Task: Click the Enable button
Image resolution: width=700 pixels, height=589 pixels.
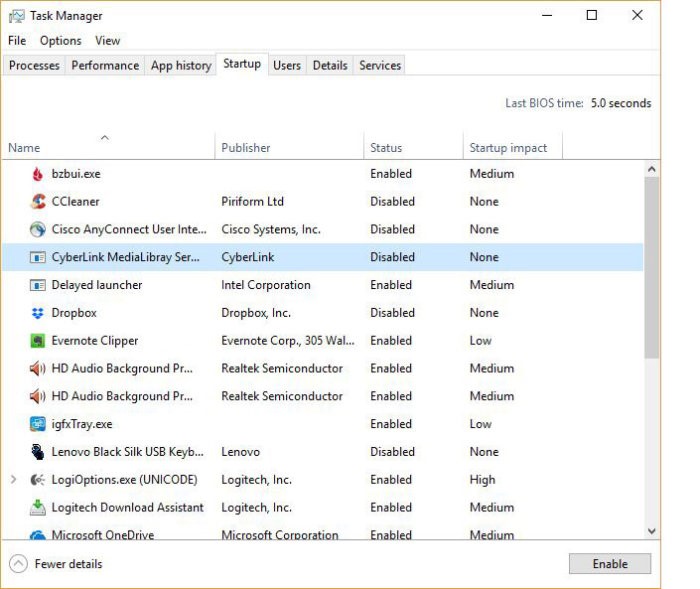Action: pyautogui.click(x=610, y=564)
